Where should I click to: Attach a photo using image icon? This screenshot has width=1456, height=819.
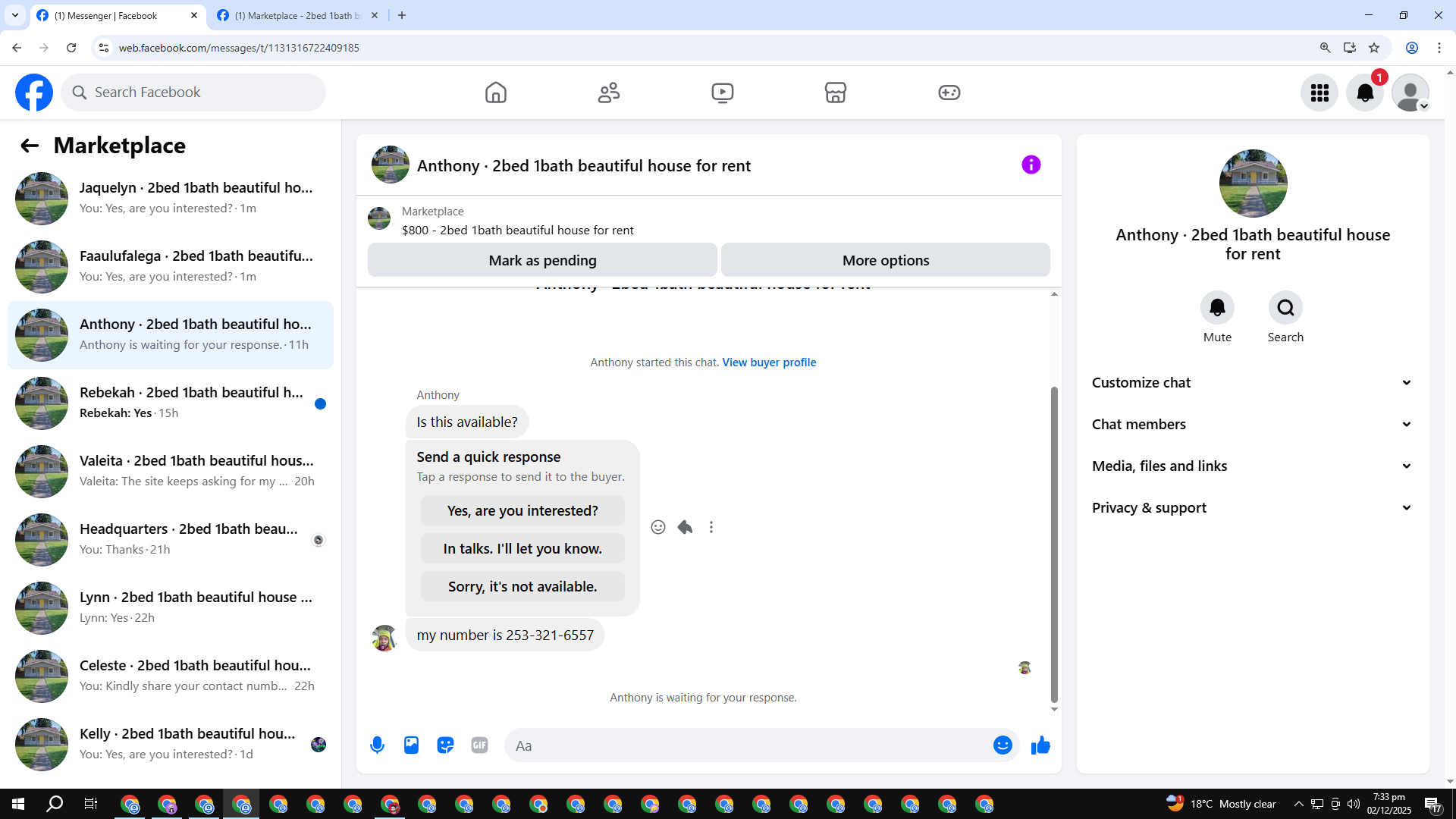pos(411,745)
